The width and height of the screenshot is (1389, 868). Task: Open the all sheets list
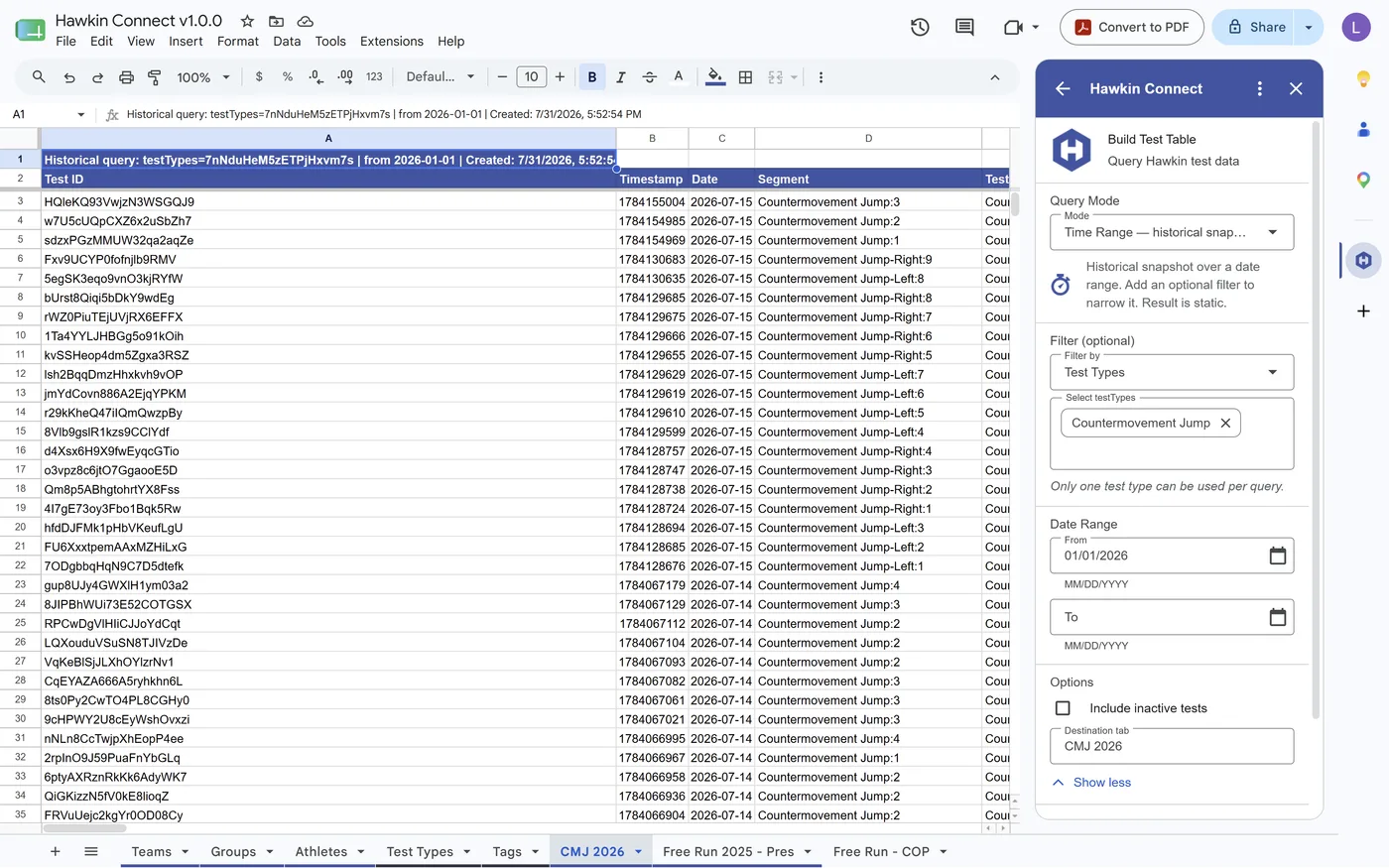click(x=91, y=851)
